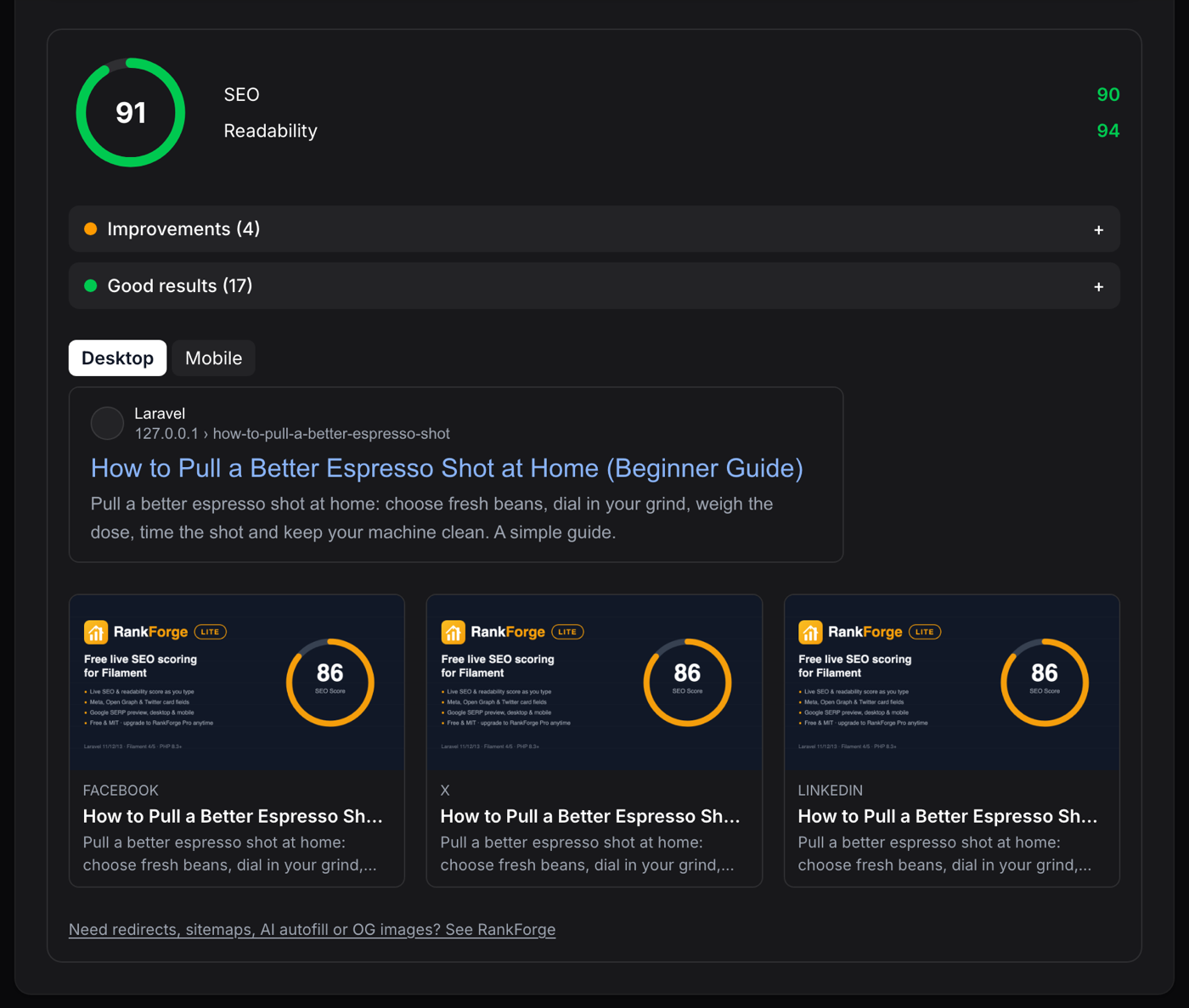This screenshot has height=1008, width=1189.
Task: Click the LITE badge in X card
Action: pyautogui.click(x=567, y=632)
